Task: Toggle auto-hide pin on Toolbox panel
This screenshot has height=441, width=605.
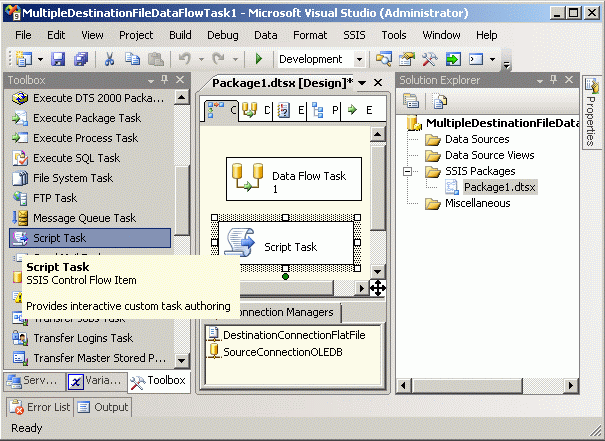Action: tap(165, 79)
